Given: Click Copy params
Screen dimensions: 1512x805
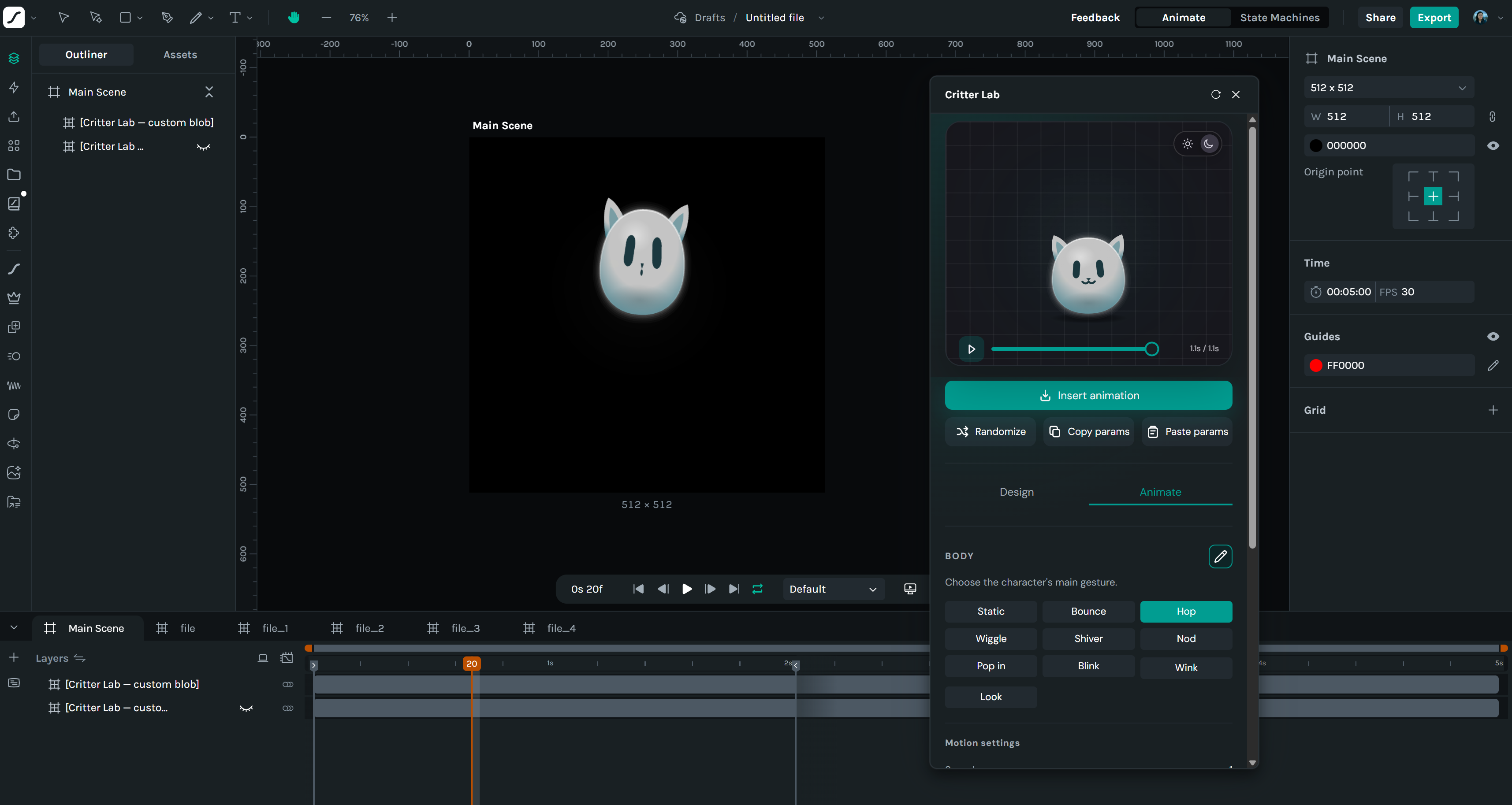Looking at the screenshot, I should (x=1089, y=432).
